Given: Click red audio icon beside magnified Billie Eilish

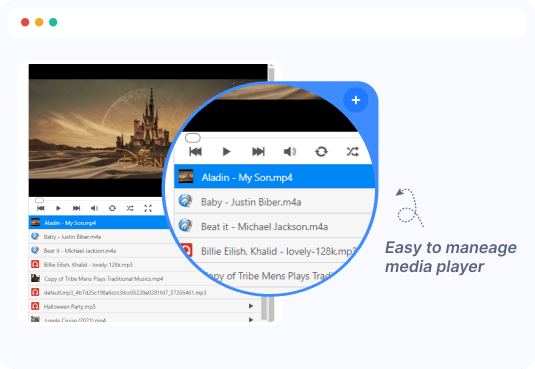Looking at the screenshot, I should (x=187, y=251).
